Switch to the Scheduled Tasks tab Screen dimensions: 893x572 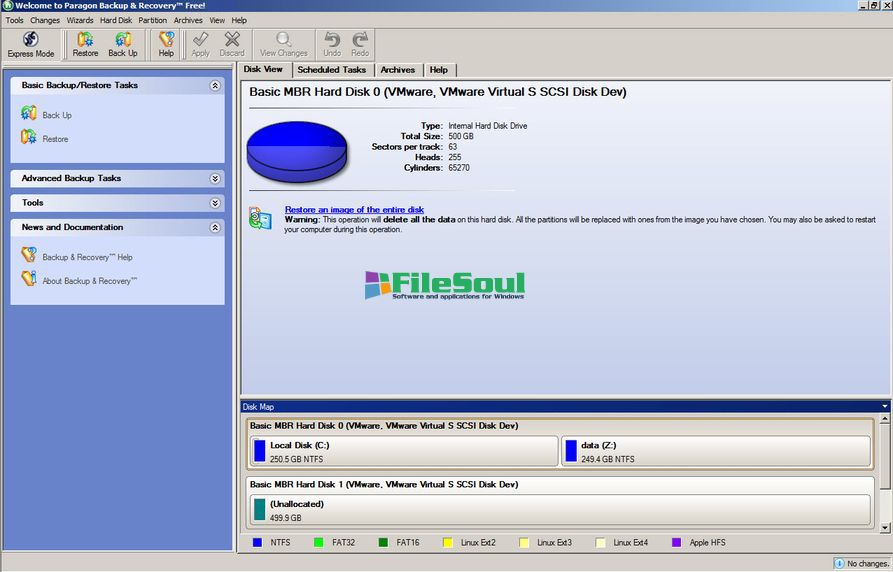point(332,70)
